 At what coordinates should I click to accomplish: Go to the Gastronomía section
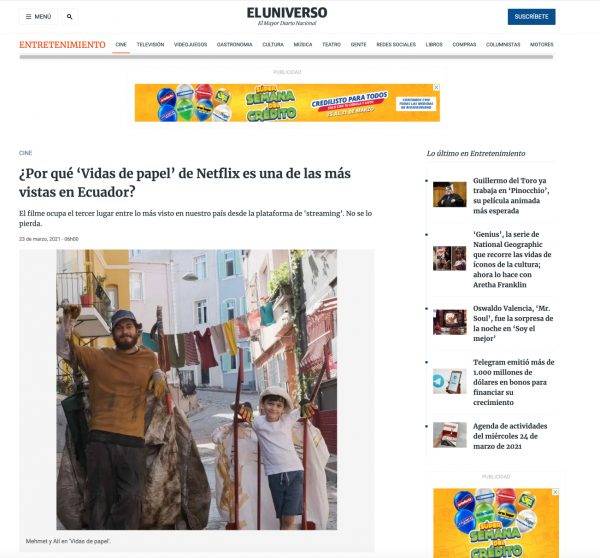(x=235, y=45)
